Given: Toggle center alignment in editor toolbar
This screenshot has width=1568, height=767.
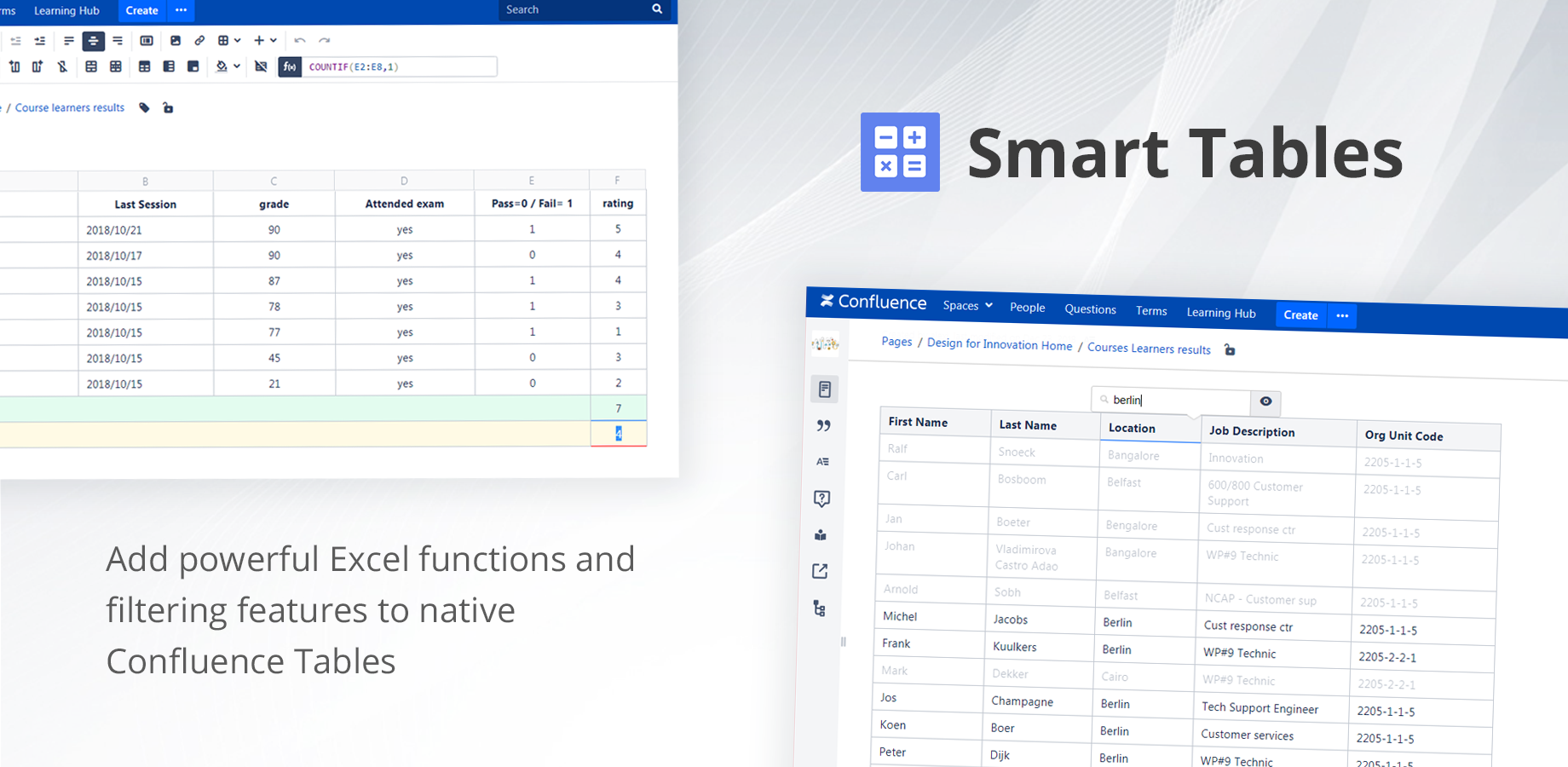Looking at the screenshot, I should (x=94, y=41).
